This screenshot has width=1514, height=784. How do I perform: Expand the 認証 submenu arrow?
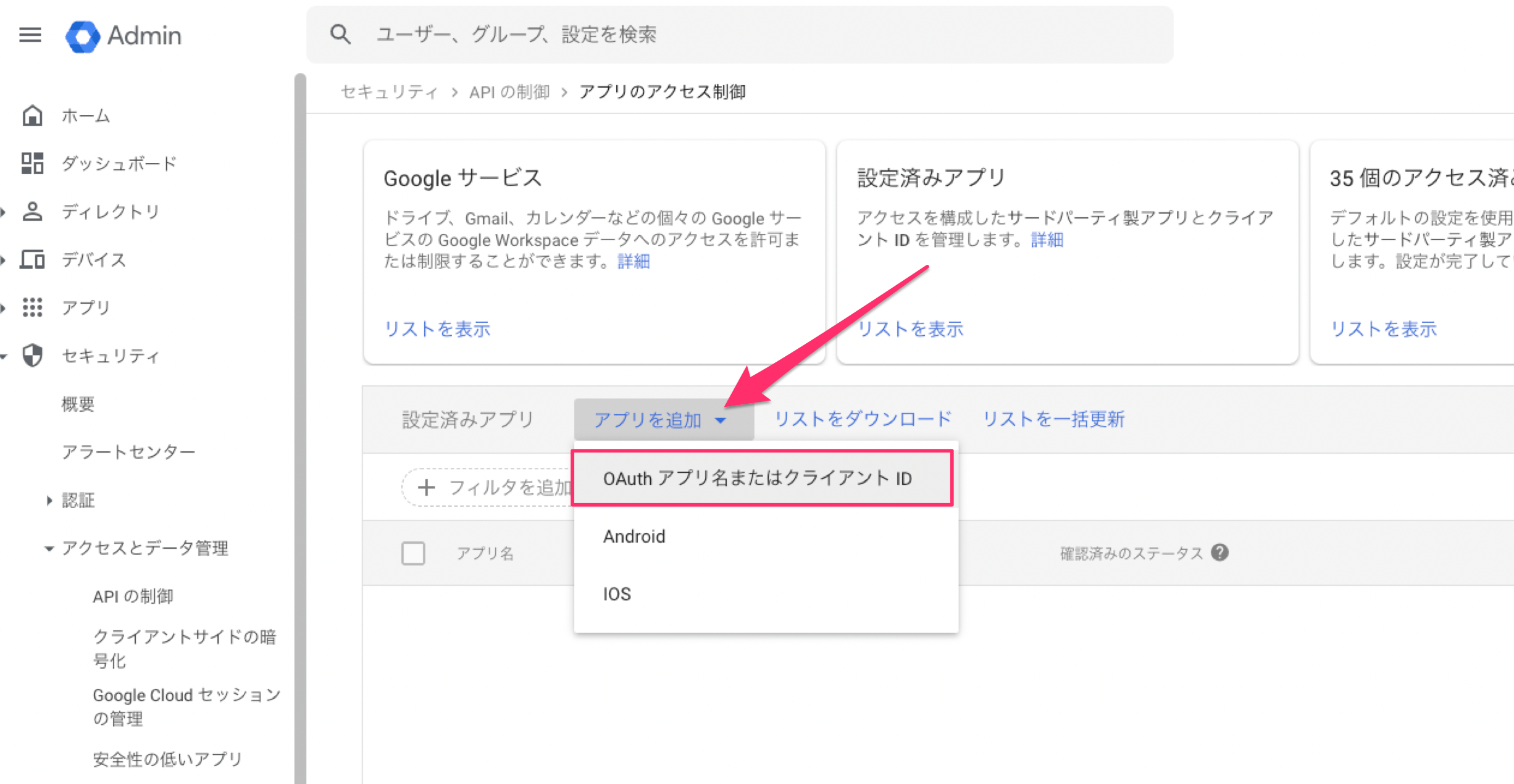point(49,500)
